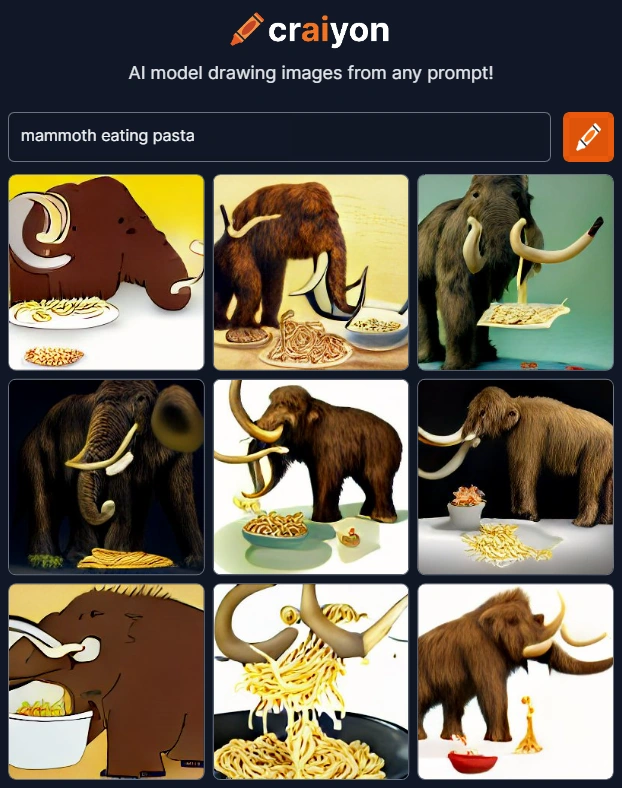
Task: Click the tagline 'AI model drawing images' text
Action: tap(310, 73)
